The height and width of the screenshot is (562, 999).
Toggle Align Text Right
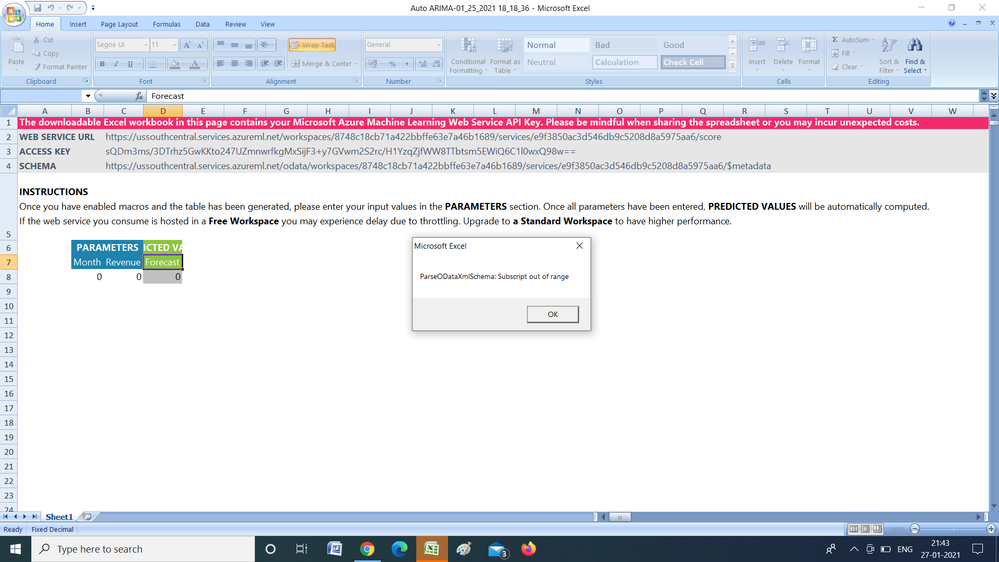point(248,64)
